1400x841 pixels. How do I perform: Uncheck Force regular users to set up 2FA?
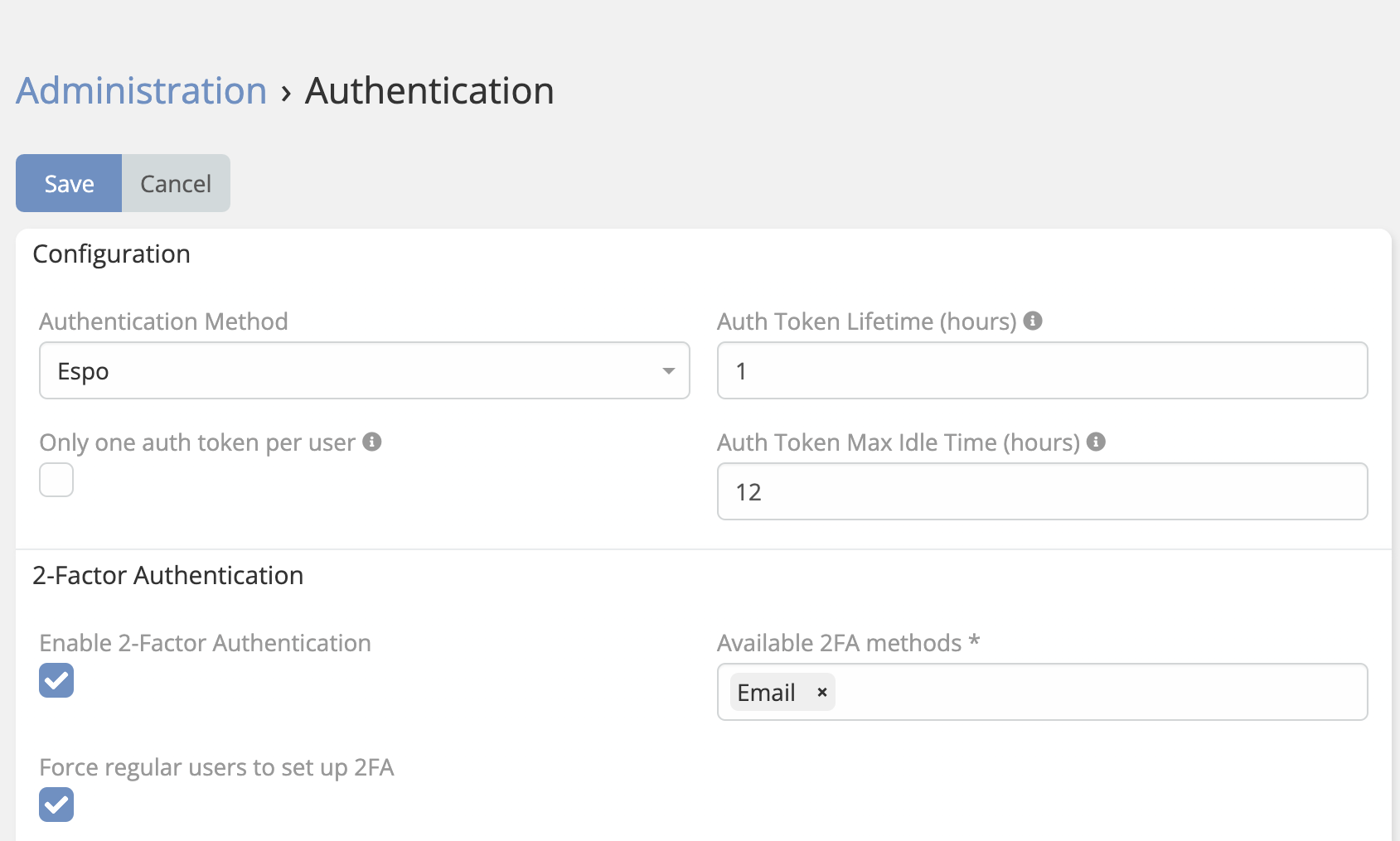[x=56, y=805]
